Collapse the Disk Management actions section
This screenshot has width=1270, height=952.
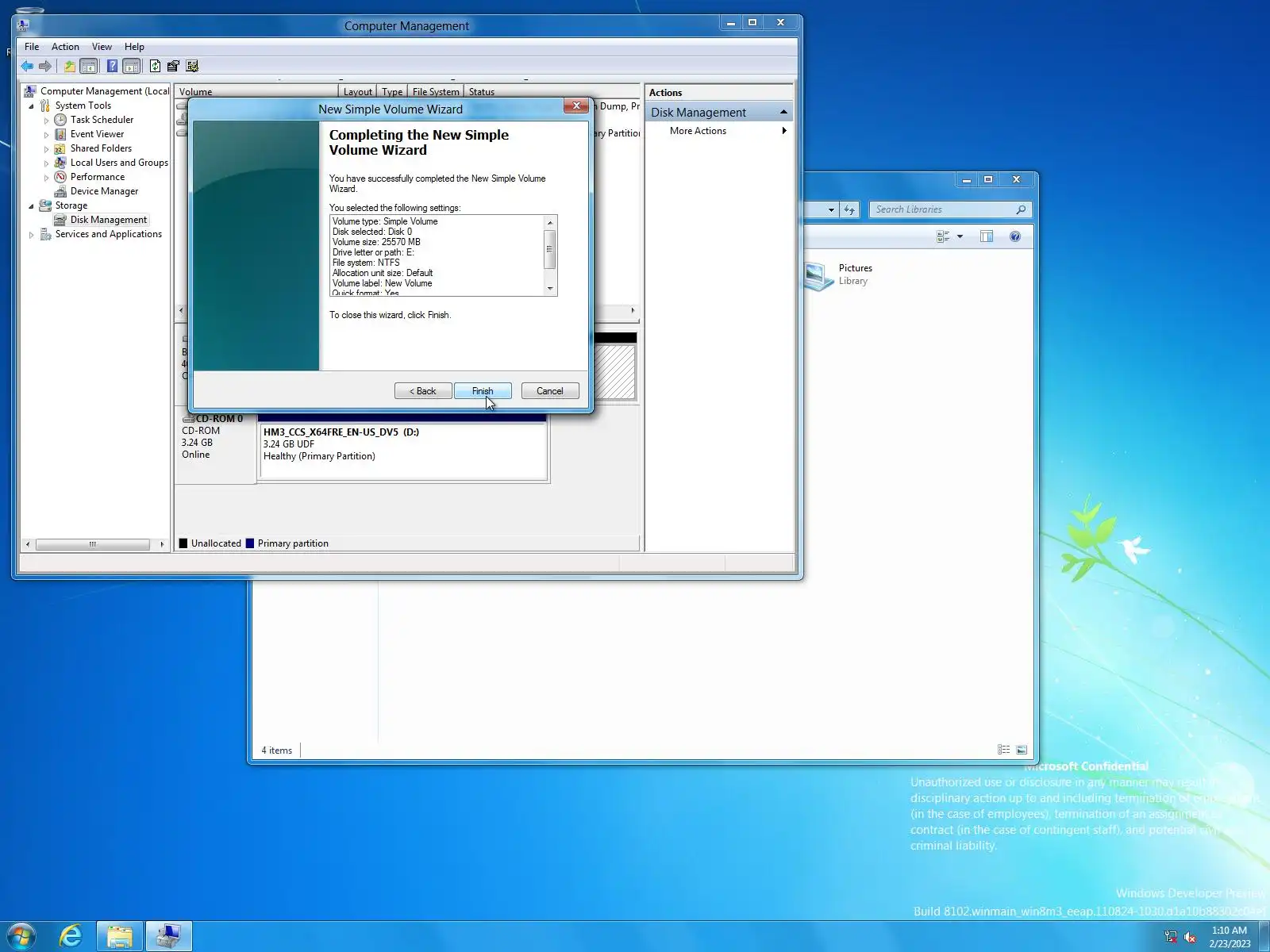(783, 112)
